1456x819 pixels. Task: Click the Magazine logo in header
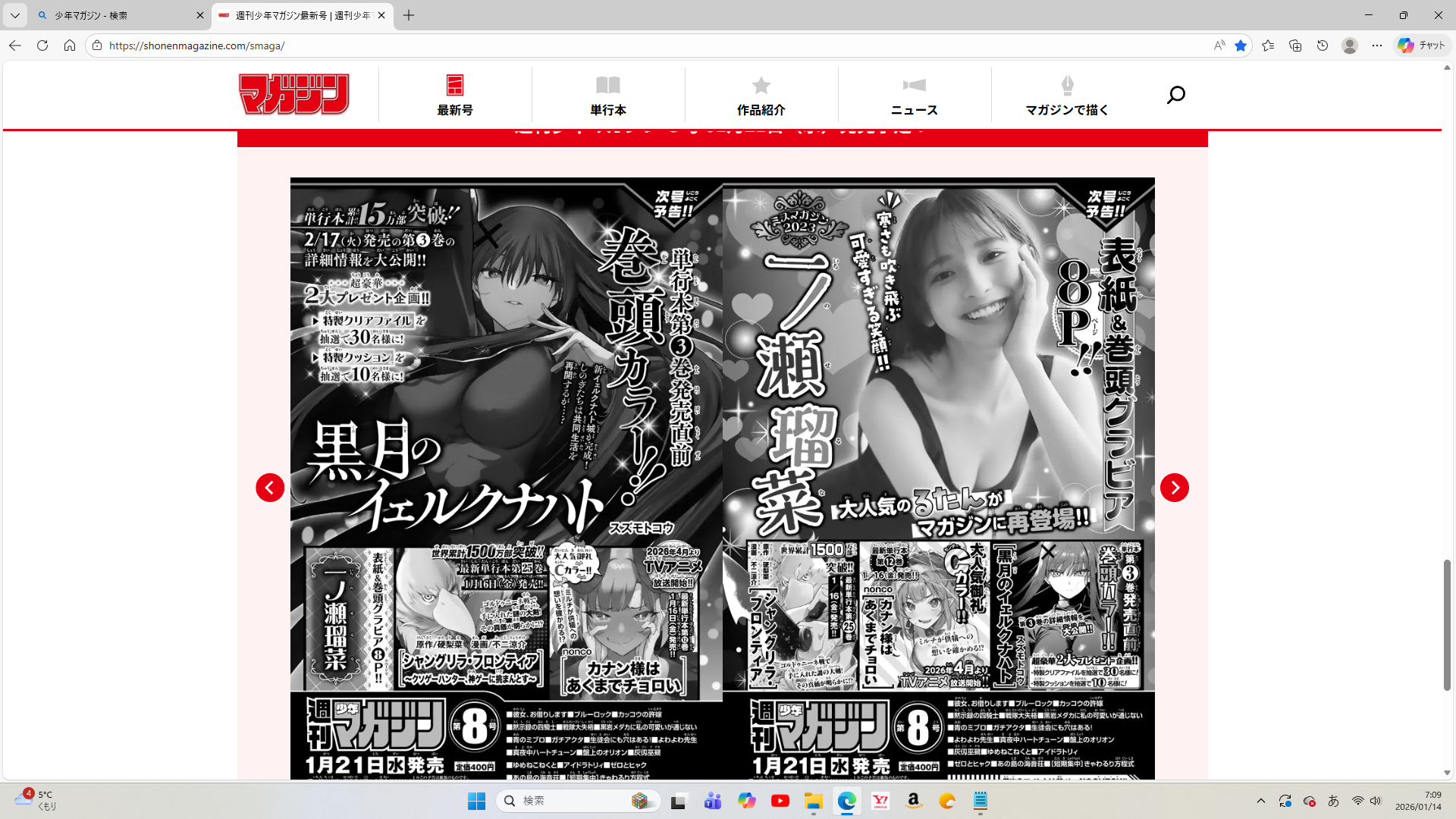click(x=294, y=94)
